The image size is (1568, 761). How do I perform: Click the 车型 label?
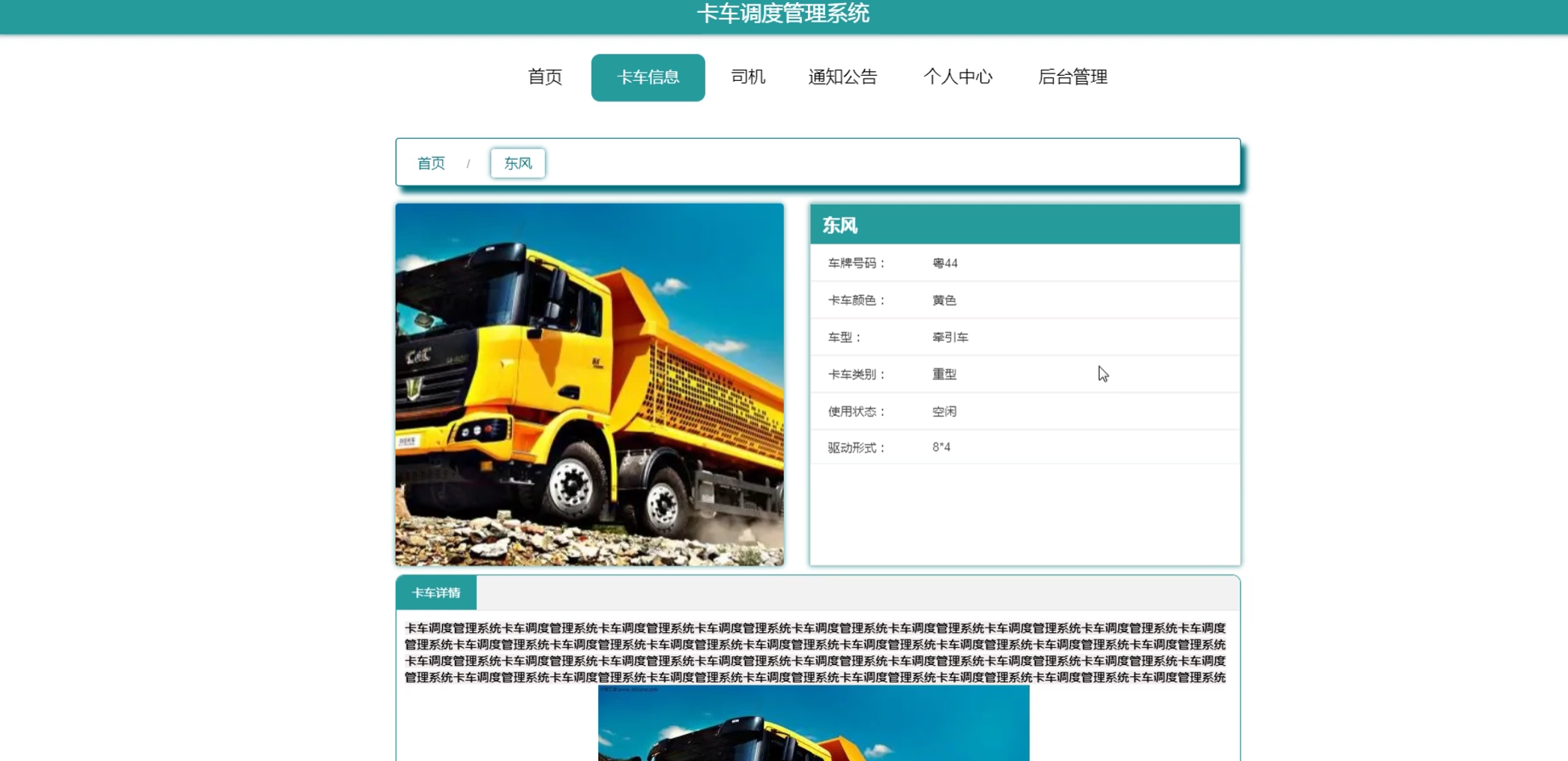(845, 337)
